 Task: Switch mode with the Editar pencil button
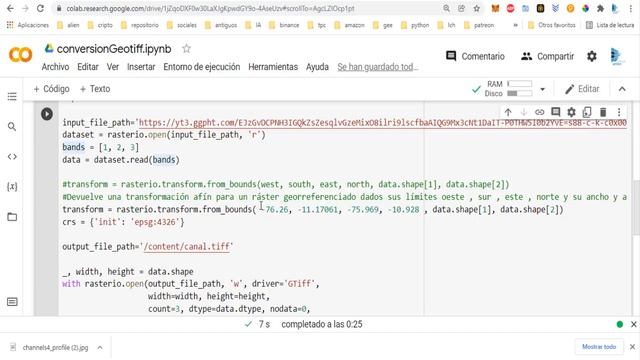click(x=582, y=89)
